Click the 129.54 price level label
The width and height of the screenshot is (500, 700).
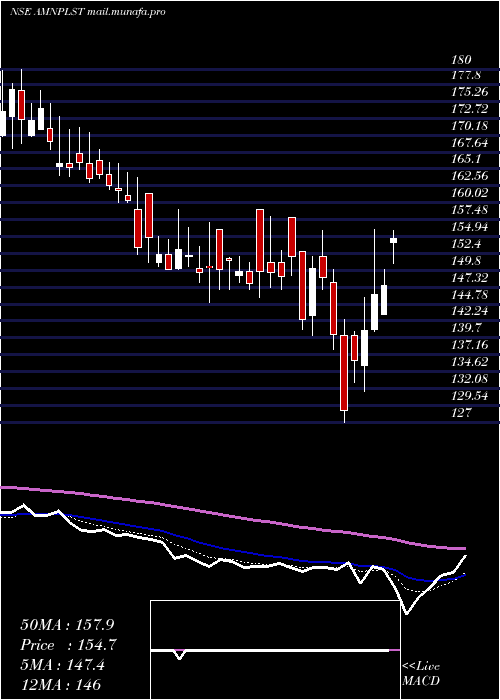(x=470, y=396)
